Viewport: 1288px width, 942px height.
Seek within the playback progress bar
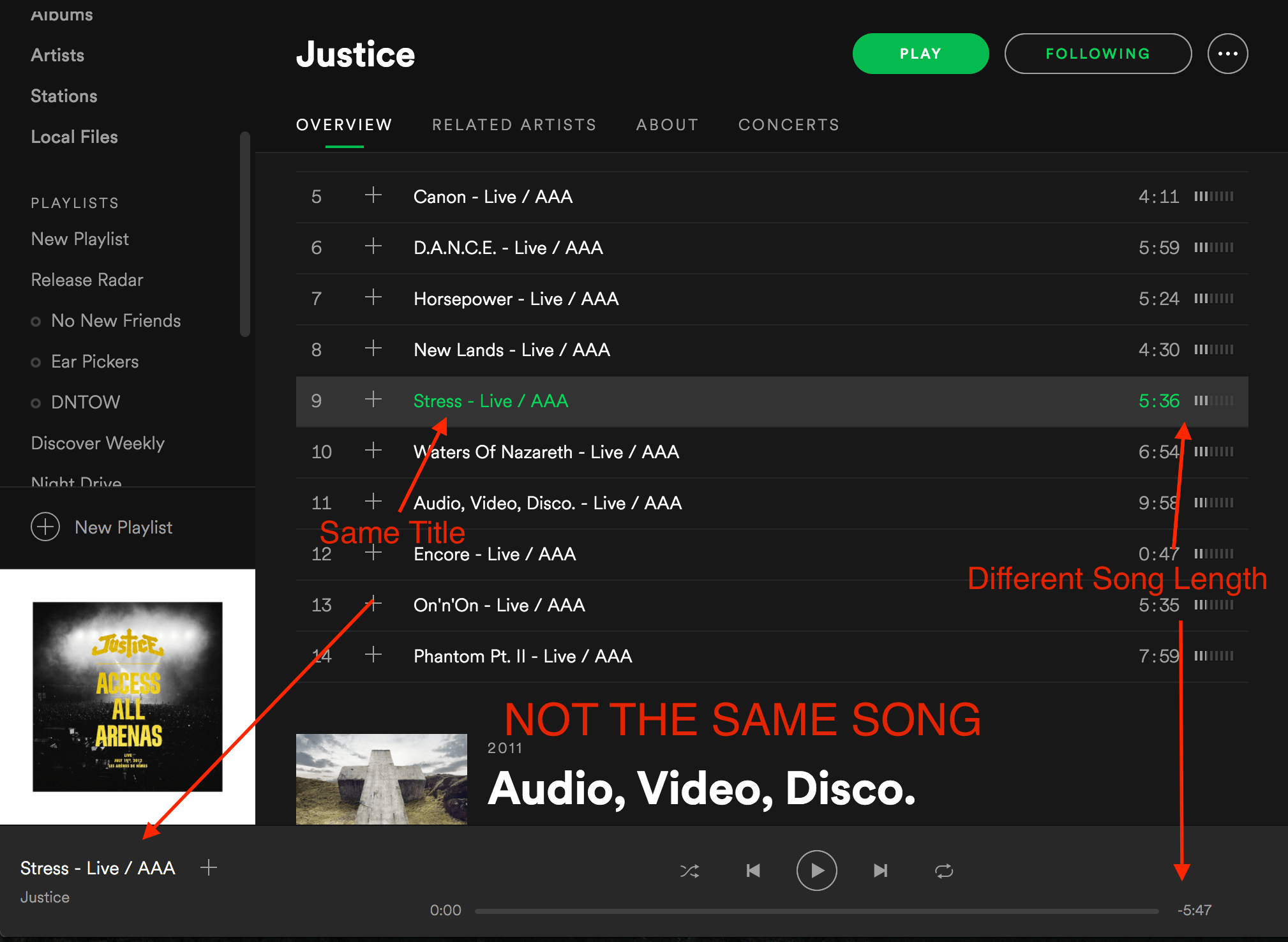816,911
